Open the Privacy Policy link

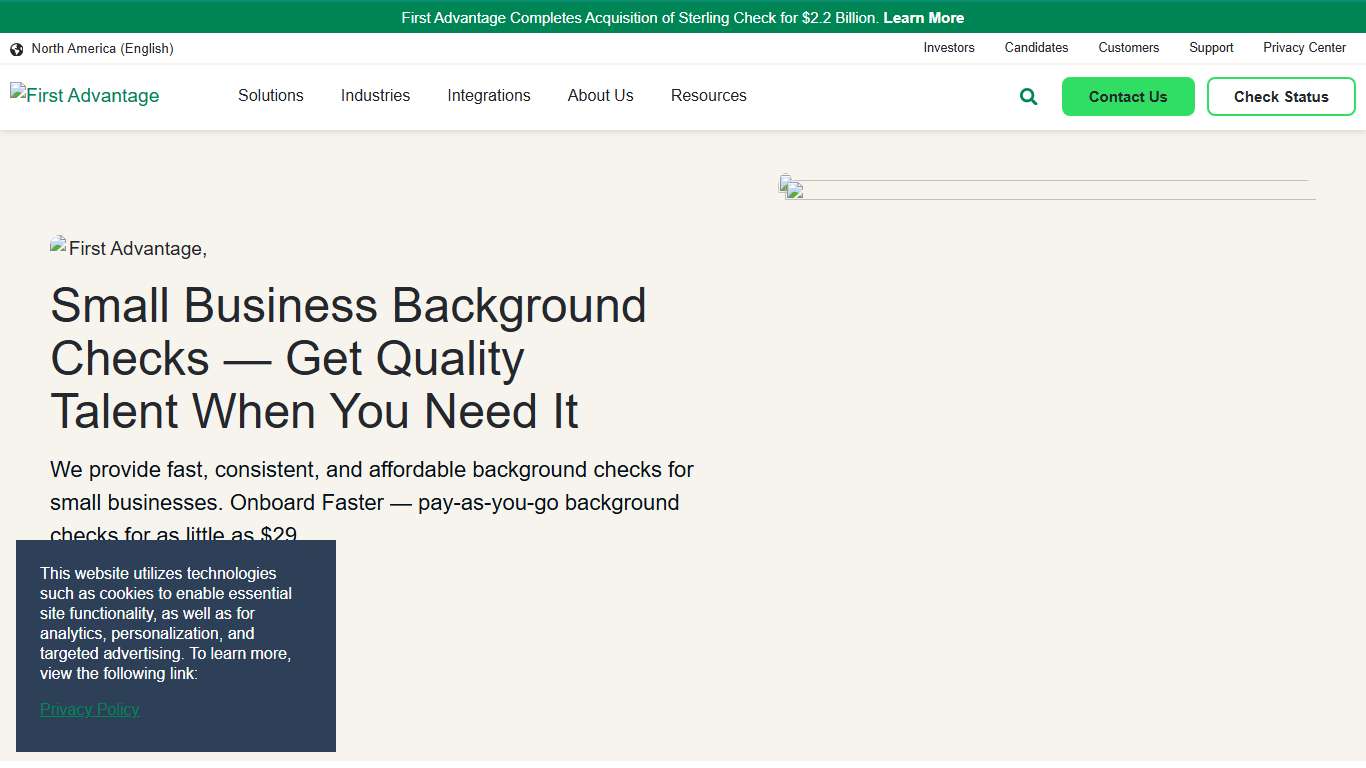(89, 709)
